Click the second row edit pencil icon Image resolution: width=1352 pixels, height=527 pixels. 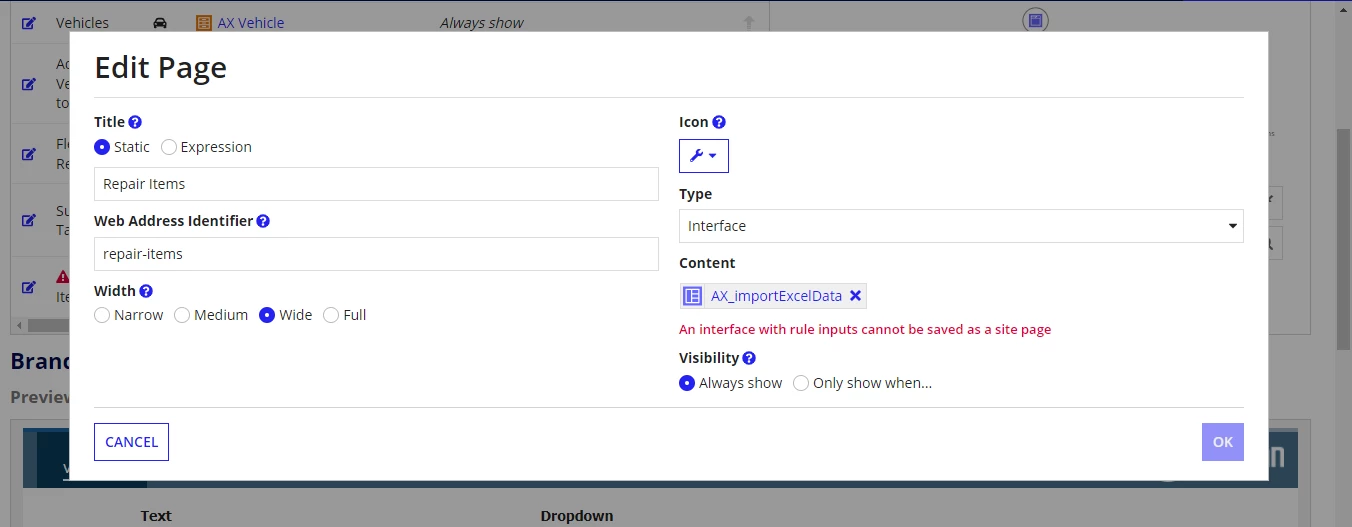(29, 84)
